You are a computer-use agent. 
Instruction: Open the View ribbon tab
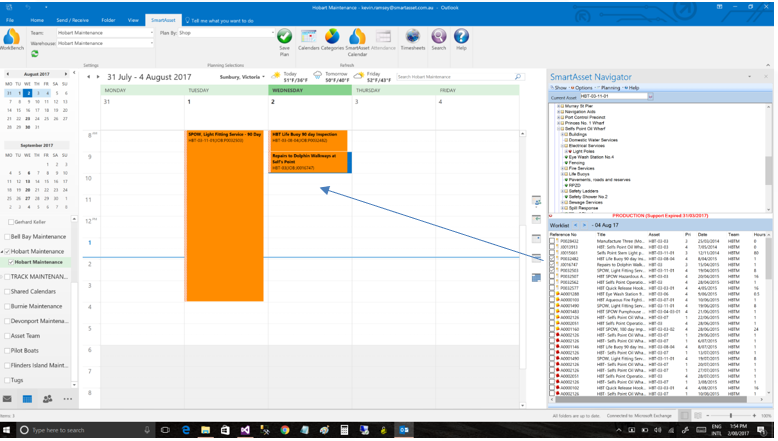(x=133, y=20)
